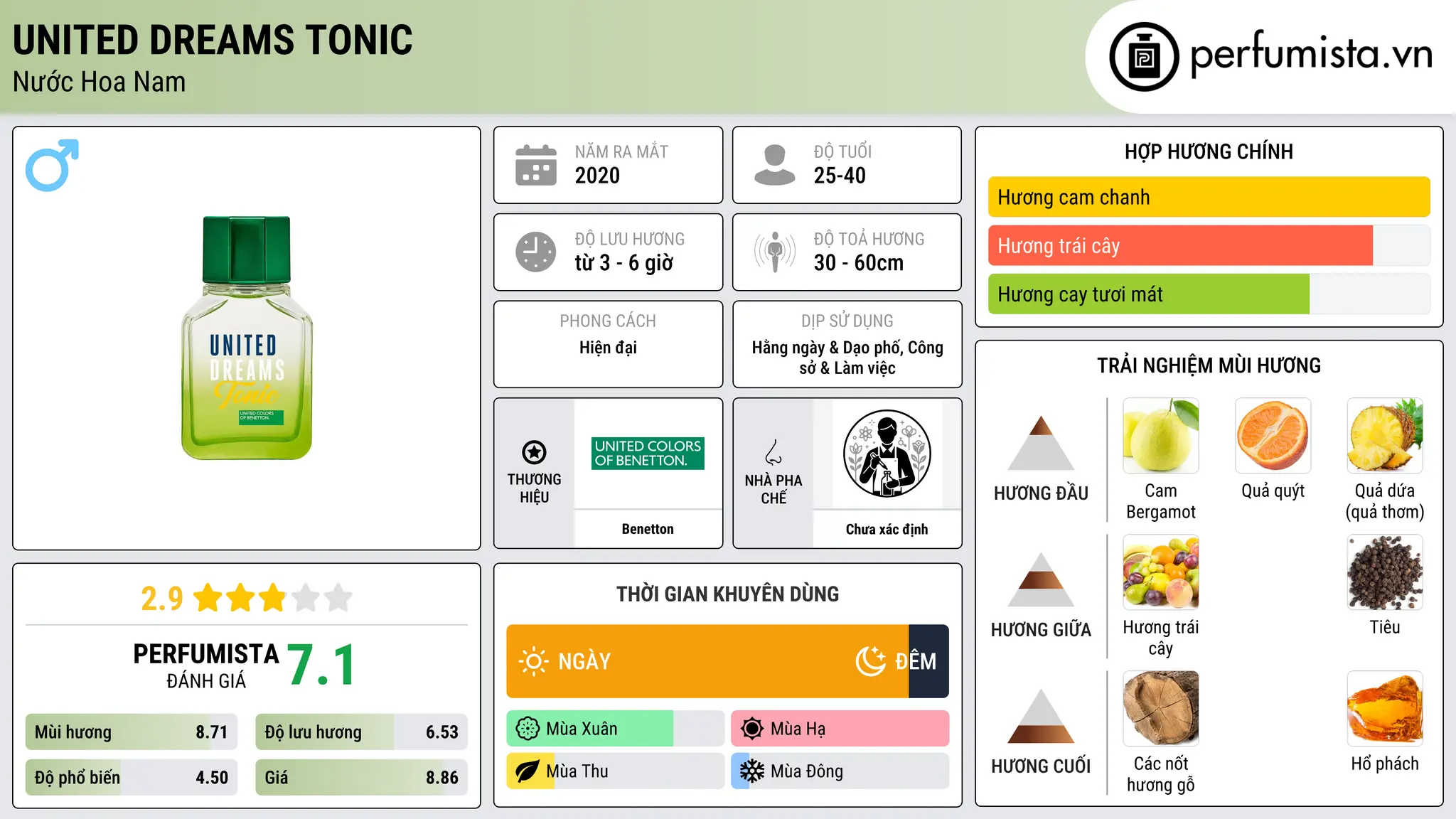The width and height of the screenshot is (1456, 819).
Task: Click the Hương cuối pyramid icon
Action: [1041, 715]
